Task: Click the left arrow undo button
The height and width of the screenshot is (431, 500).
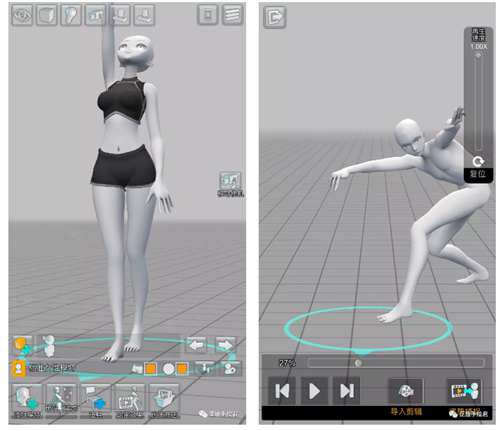Action: (196, 345)
